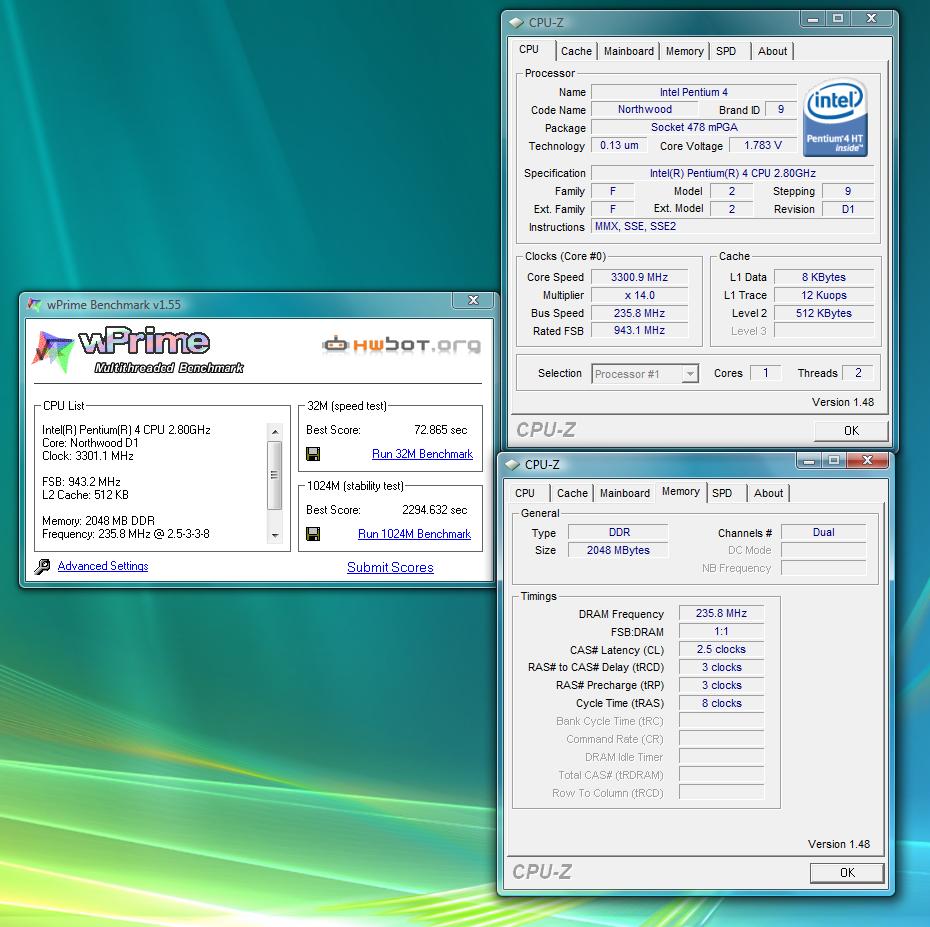Minimize the top CPU-Z window
This screenshot has height=927, width=930.
[x=813, y=19]
